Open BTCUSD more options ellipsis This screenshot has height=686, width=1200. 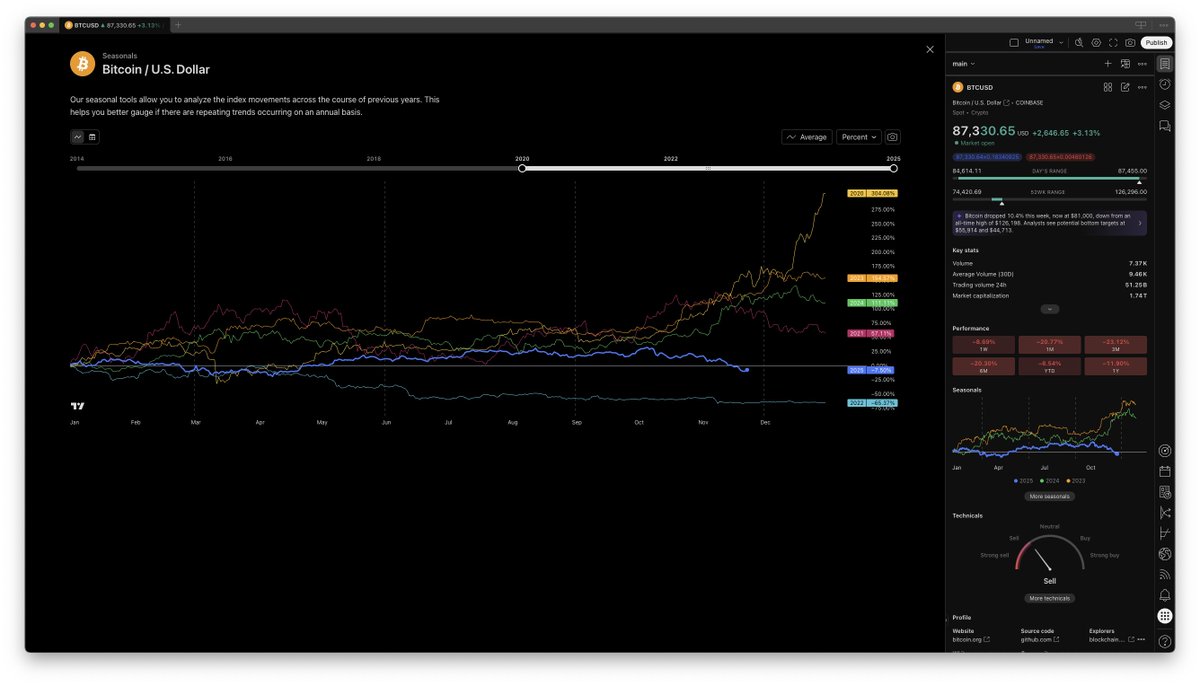[x=1142, y=87]
